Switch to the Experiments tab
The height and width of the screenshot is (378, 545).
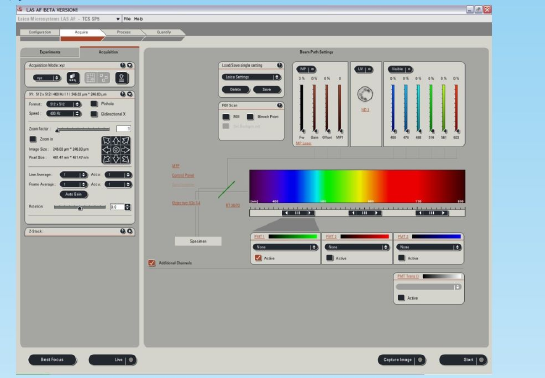[x=50, y=52]
